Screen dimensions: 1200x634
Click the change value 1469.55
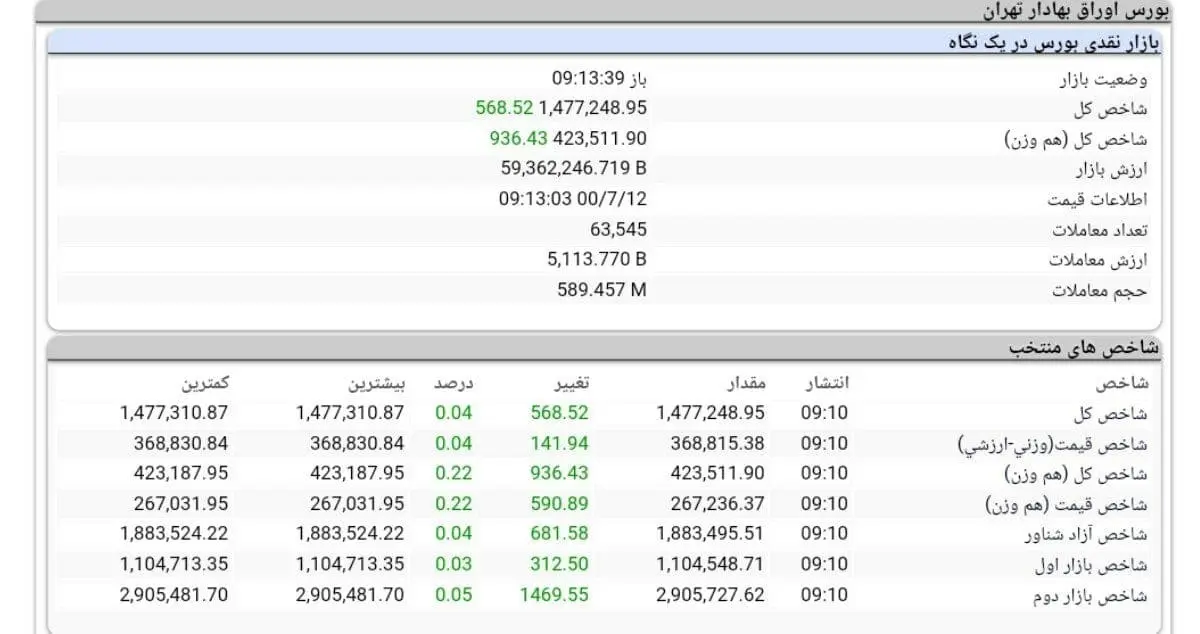[x=554, y=594]
